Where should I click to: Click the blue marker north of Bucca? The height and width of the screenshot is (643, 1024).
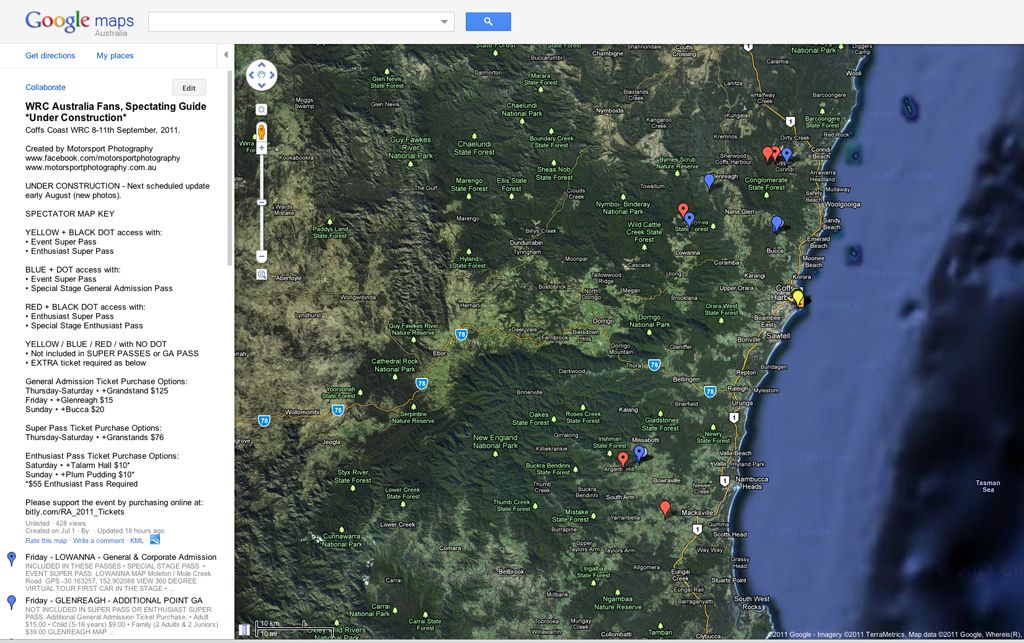pos(776,224)
